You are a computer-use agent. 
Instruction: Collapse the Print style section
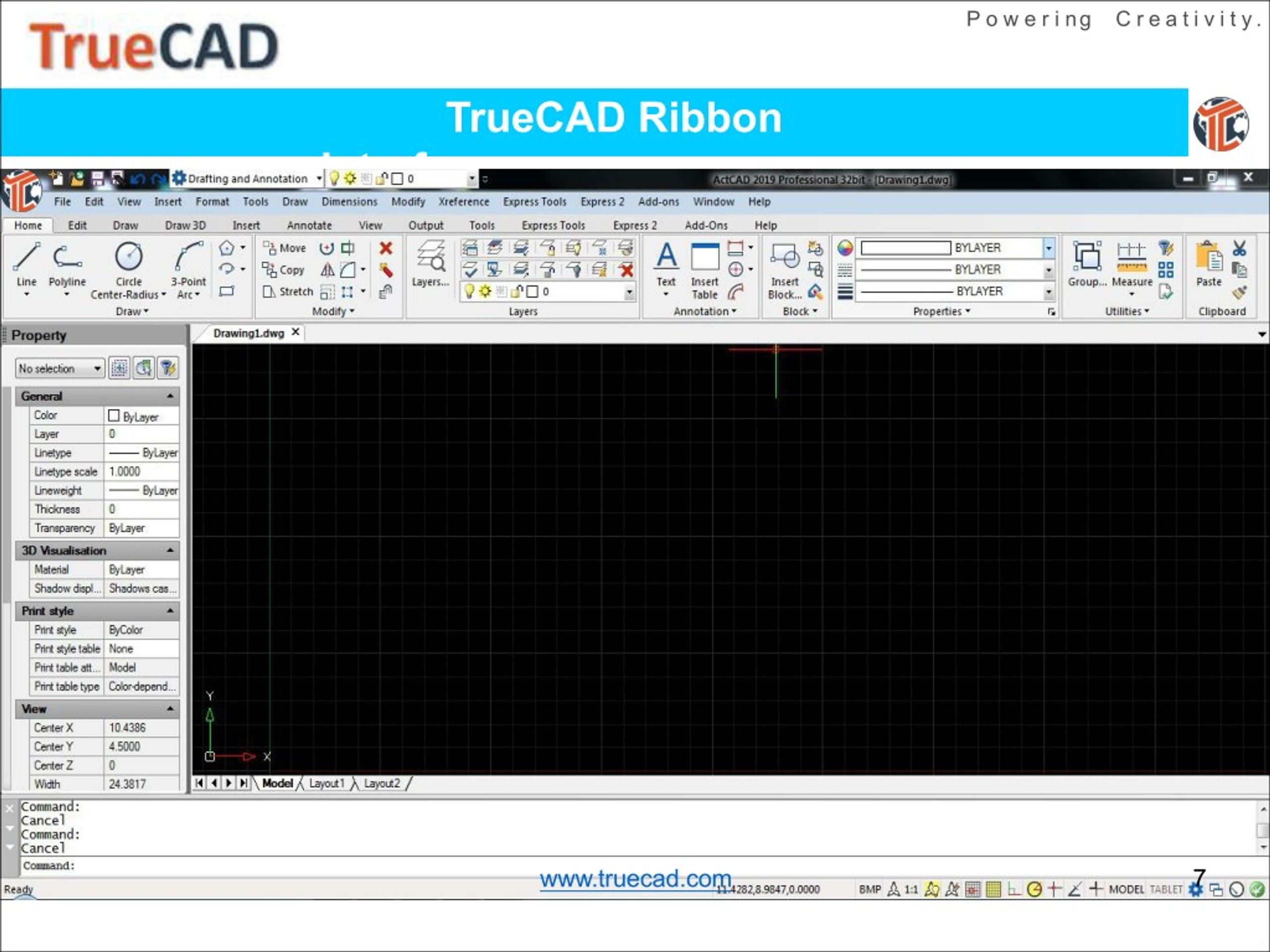pyautogui.click(x=170, y=610)
